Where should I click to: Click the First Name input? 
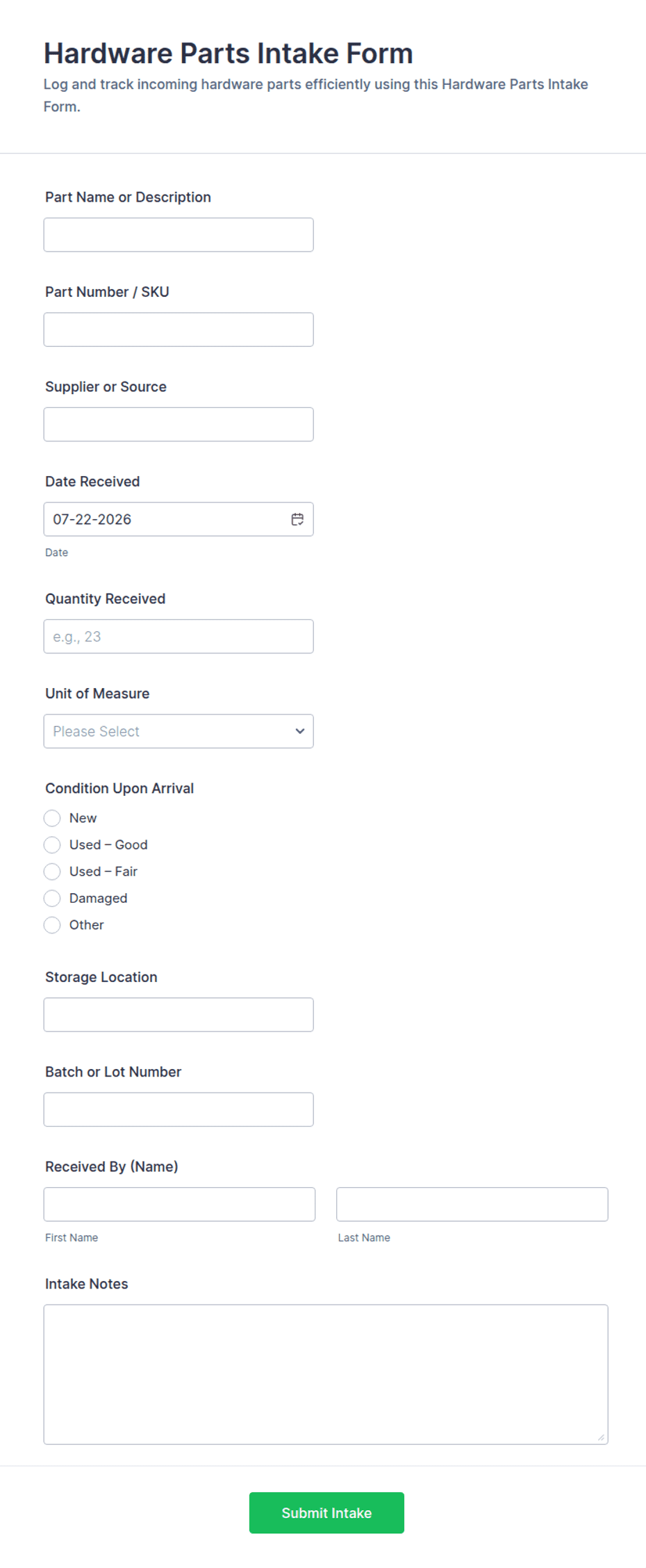click(179, 1204)
